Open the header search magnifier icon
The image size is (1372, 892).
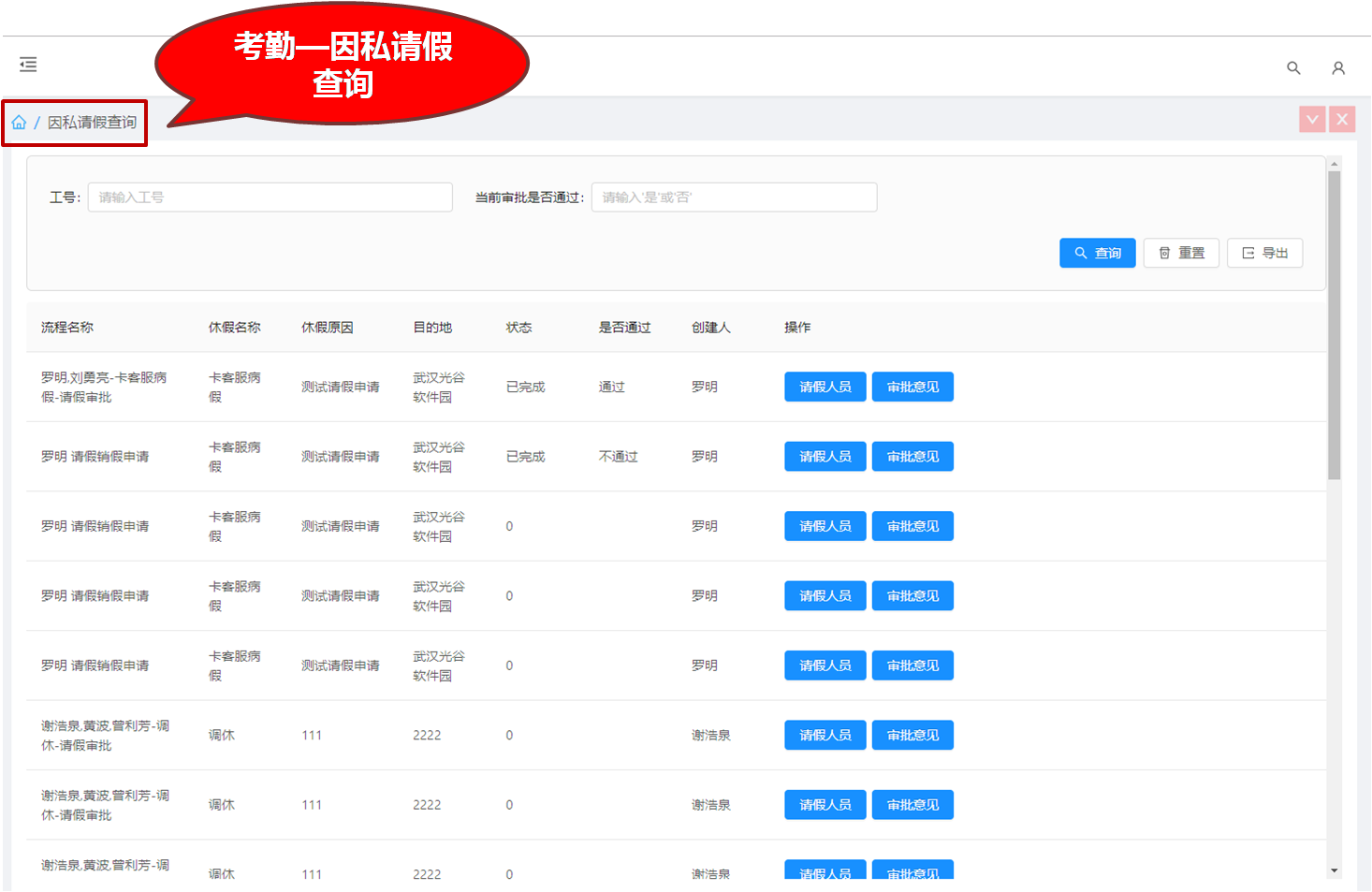(x=1293, y=67)
